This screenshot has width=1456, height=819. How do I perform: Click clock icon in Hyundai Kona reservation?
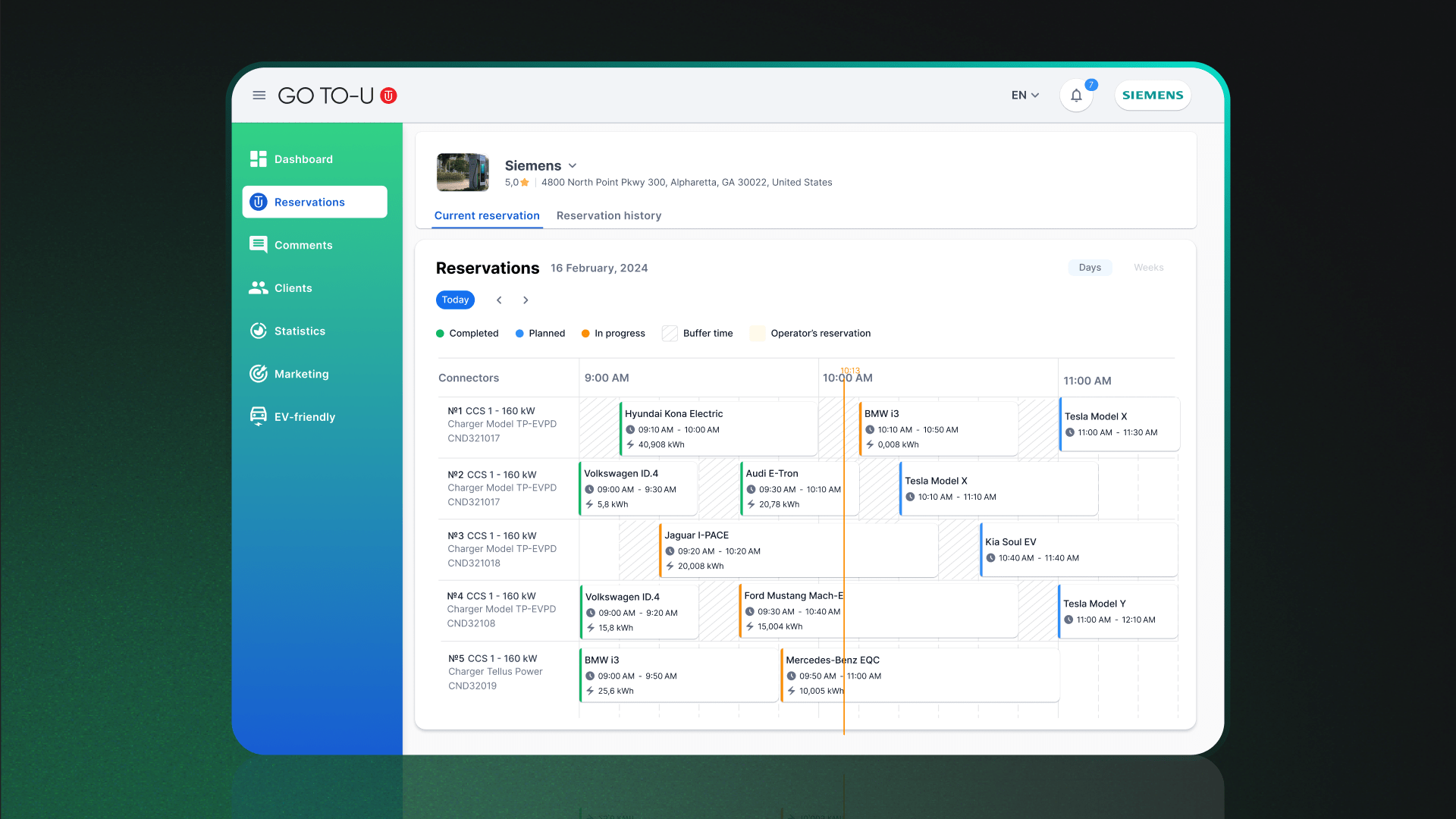pyautogui.click(x=630, y=429)
